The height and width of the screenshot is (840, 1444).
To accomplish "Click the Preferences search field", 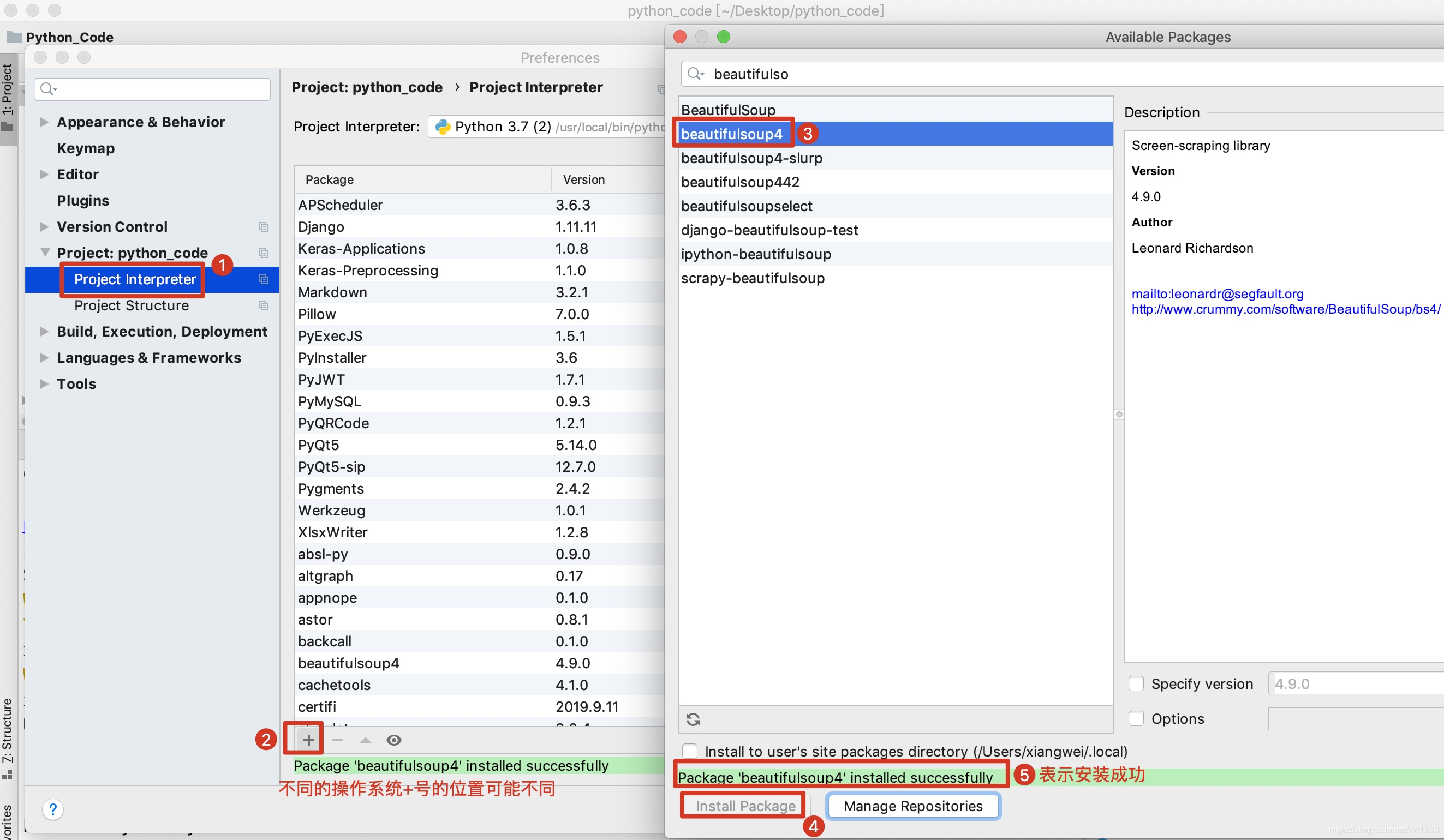I will 152,89.
